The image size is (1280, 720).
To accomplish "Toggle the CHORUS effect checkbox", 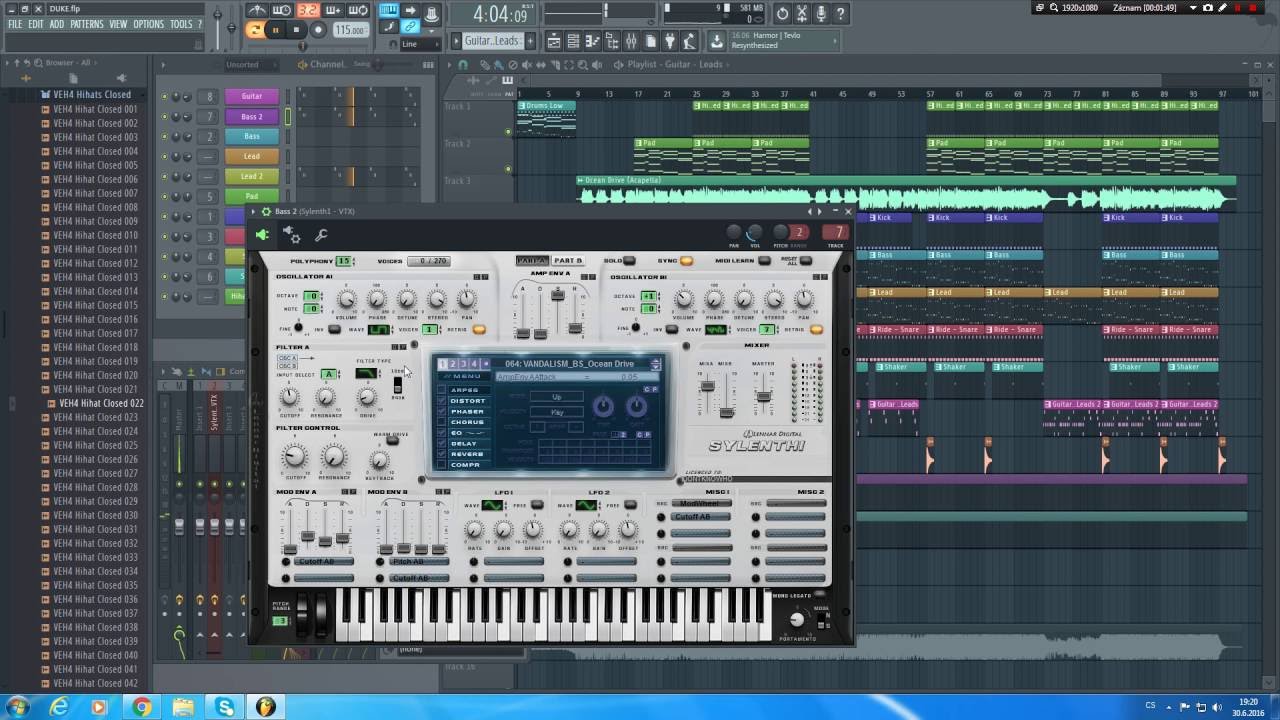I will tap(442, 422).
